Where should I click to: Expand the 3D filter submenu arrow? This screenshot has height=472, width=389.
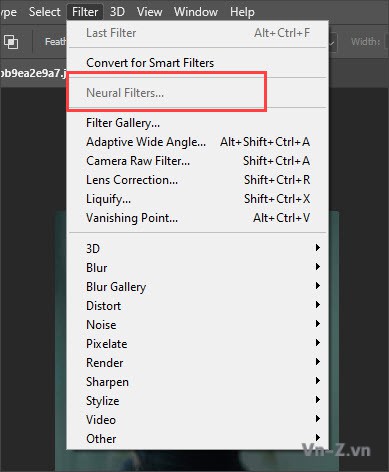coord(317,248)
